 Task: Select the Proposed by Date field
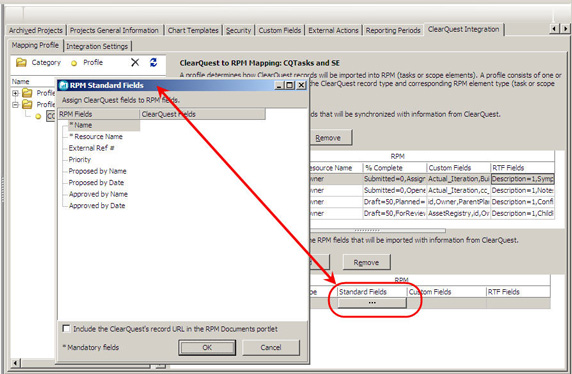(x=96, y=182)
